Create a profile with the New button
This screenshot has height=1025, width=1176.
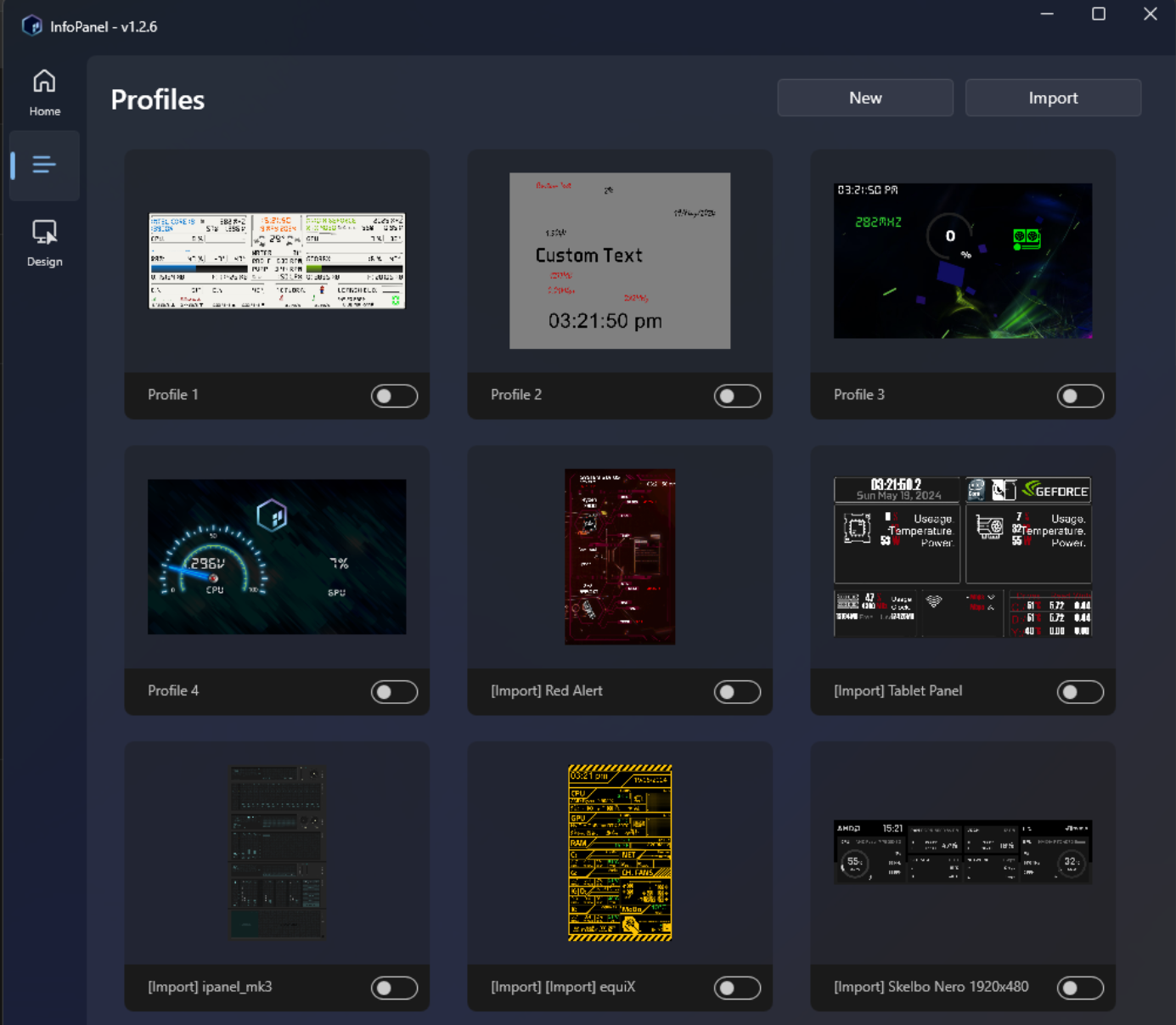865,98
